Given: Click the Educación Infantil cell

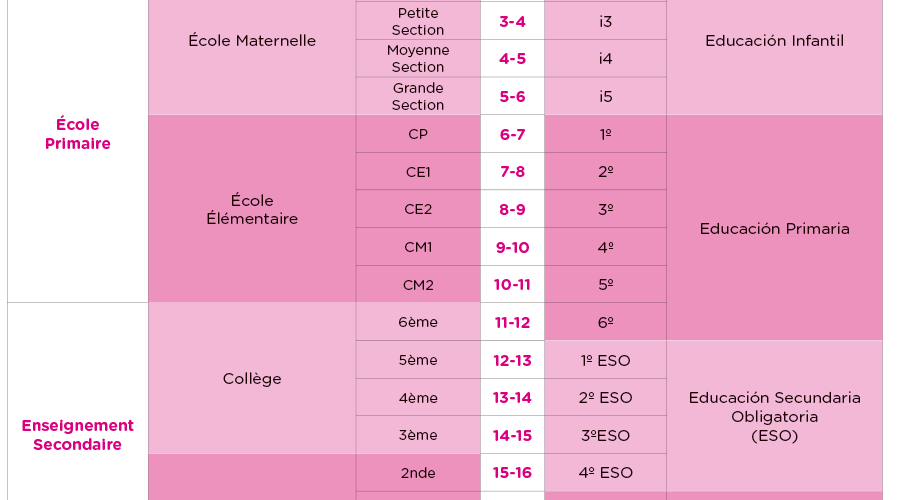Looking at the screenshot, I should coord(774,41).
